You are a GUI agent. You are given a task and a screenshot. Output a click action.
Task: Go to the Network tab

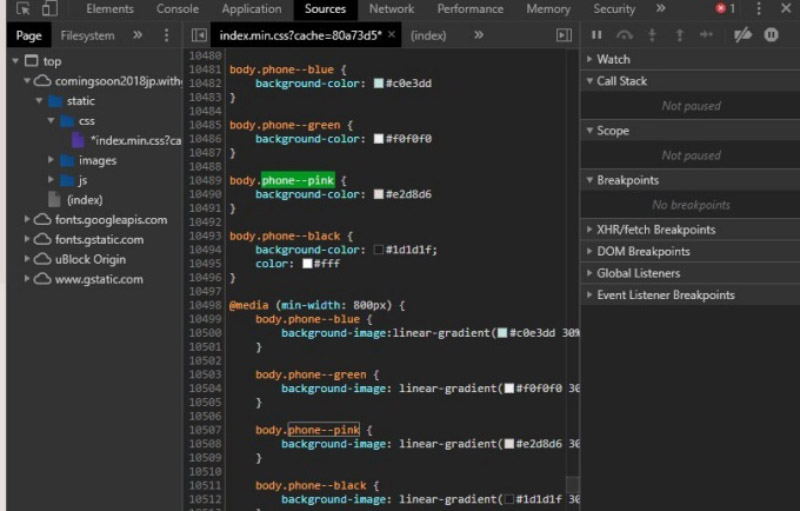391,9
